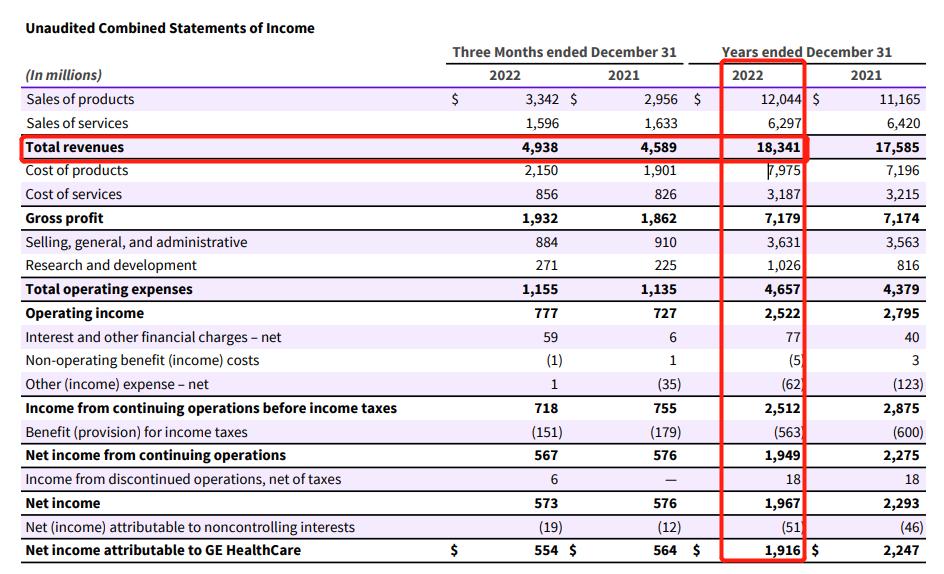The image size is (944, 574).
Task: Click 'Net (income) attributable to noncontrolling interests'
Action: point(190,528)
